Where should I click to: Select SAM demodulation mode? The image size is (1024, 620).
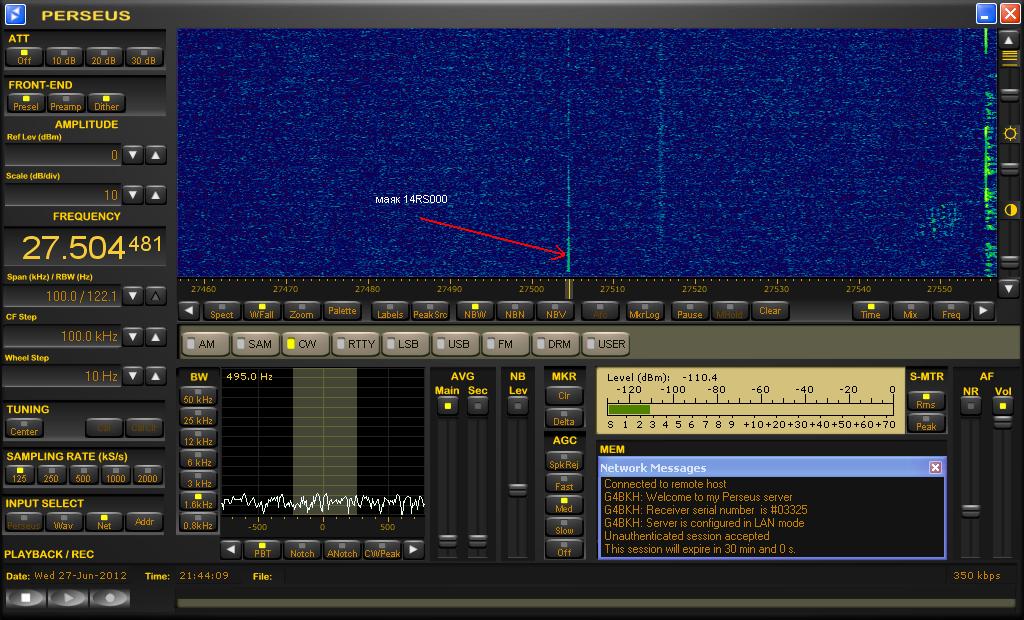[x=256, y=344]
